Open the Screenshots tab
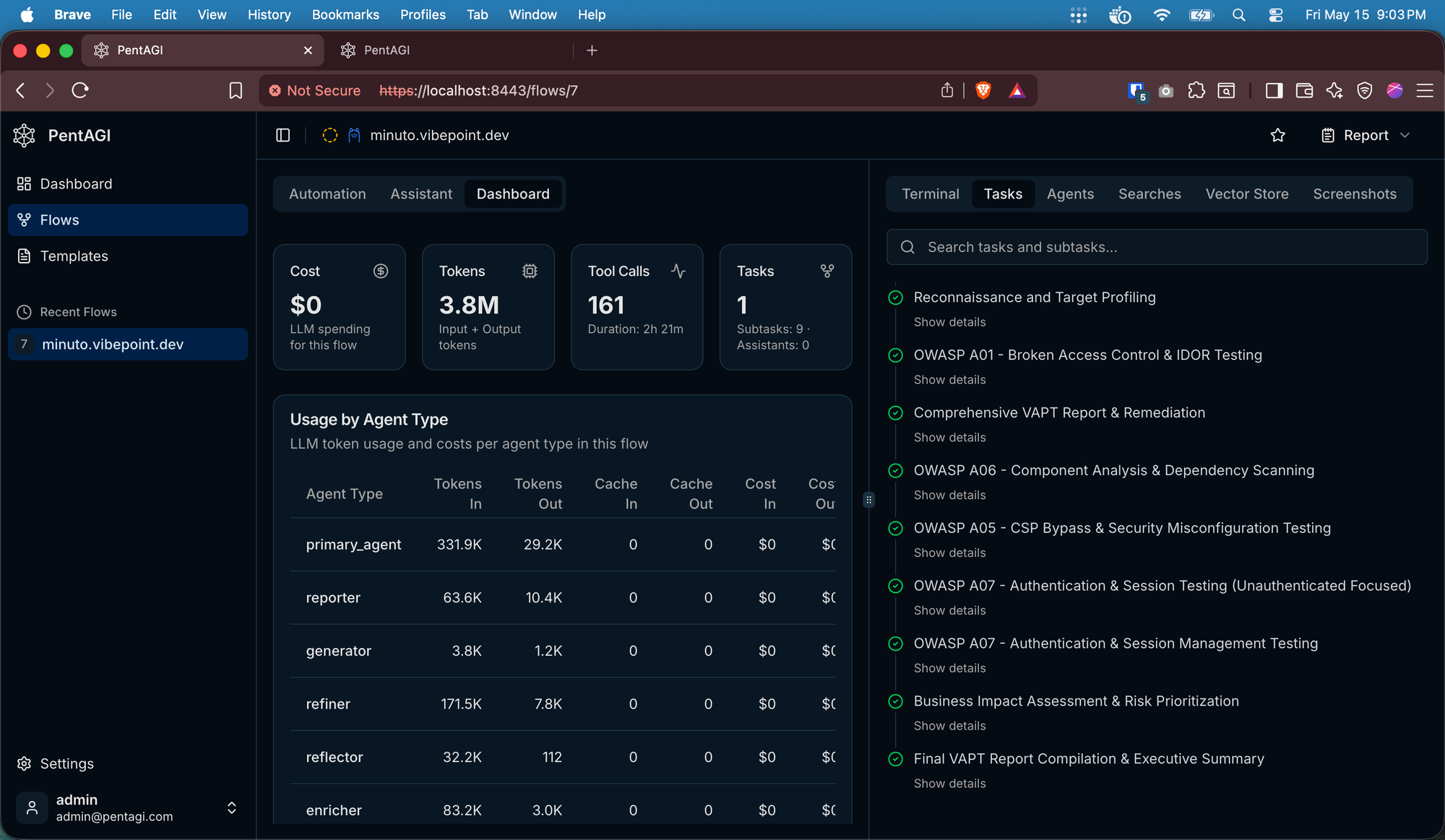 (x=1355, y=194)
